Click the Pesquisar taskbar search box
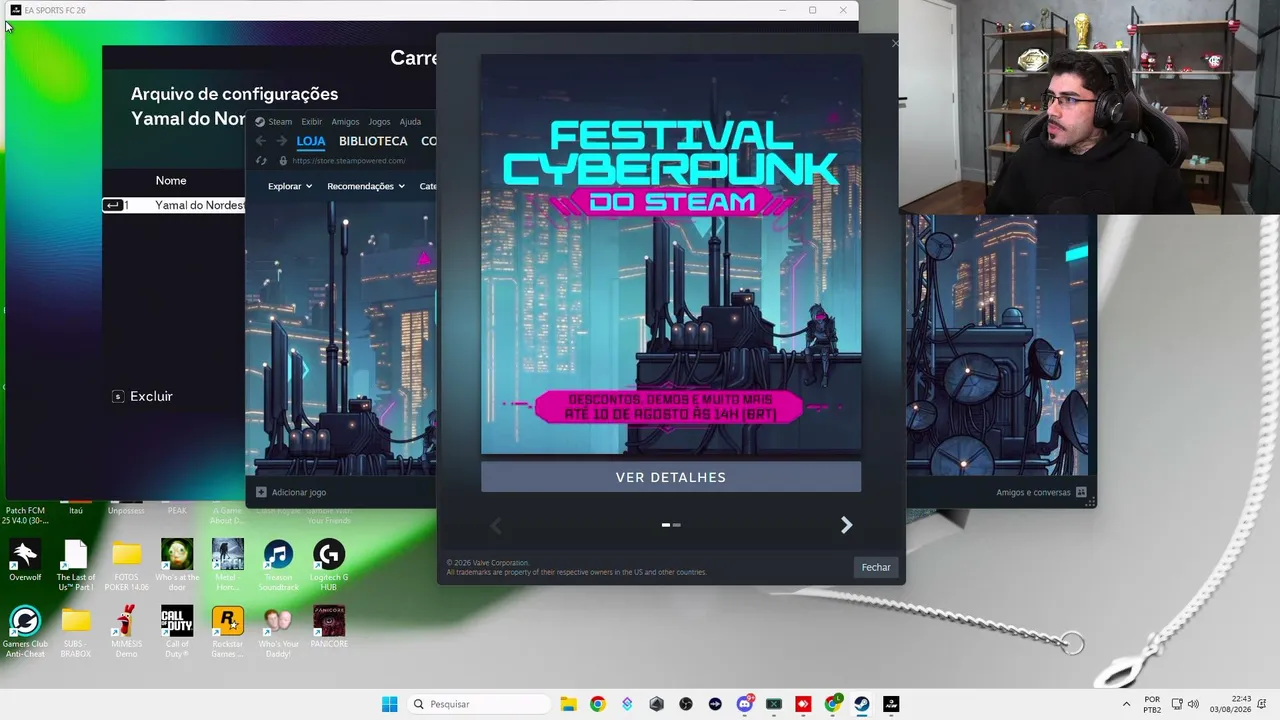Image resolution: width=1280 pixels, height=720 pixels. [x=477, y=704]
